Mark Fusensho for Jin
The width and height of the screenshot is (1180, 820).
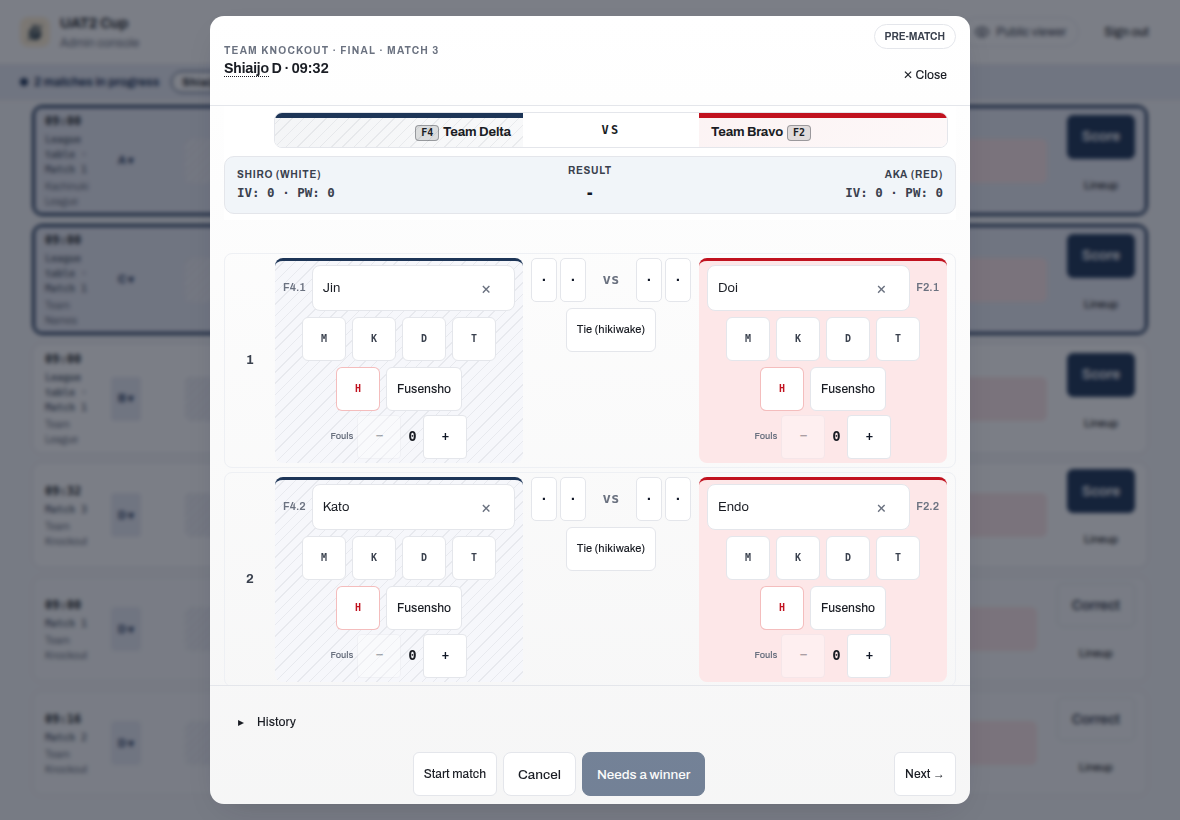coord(424,389)
